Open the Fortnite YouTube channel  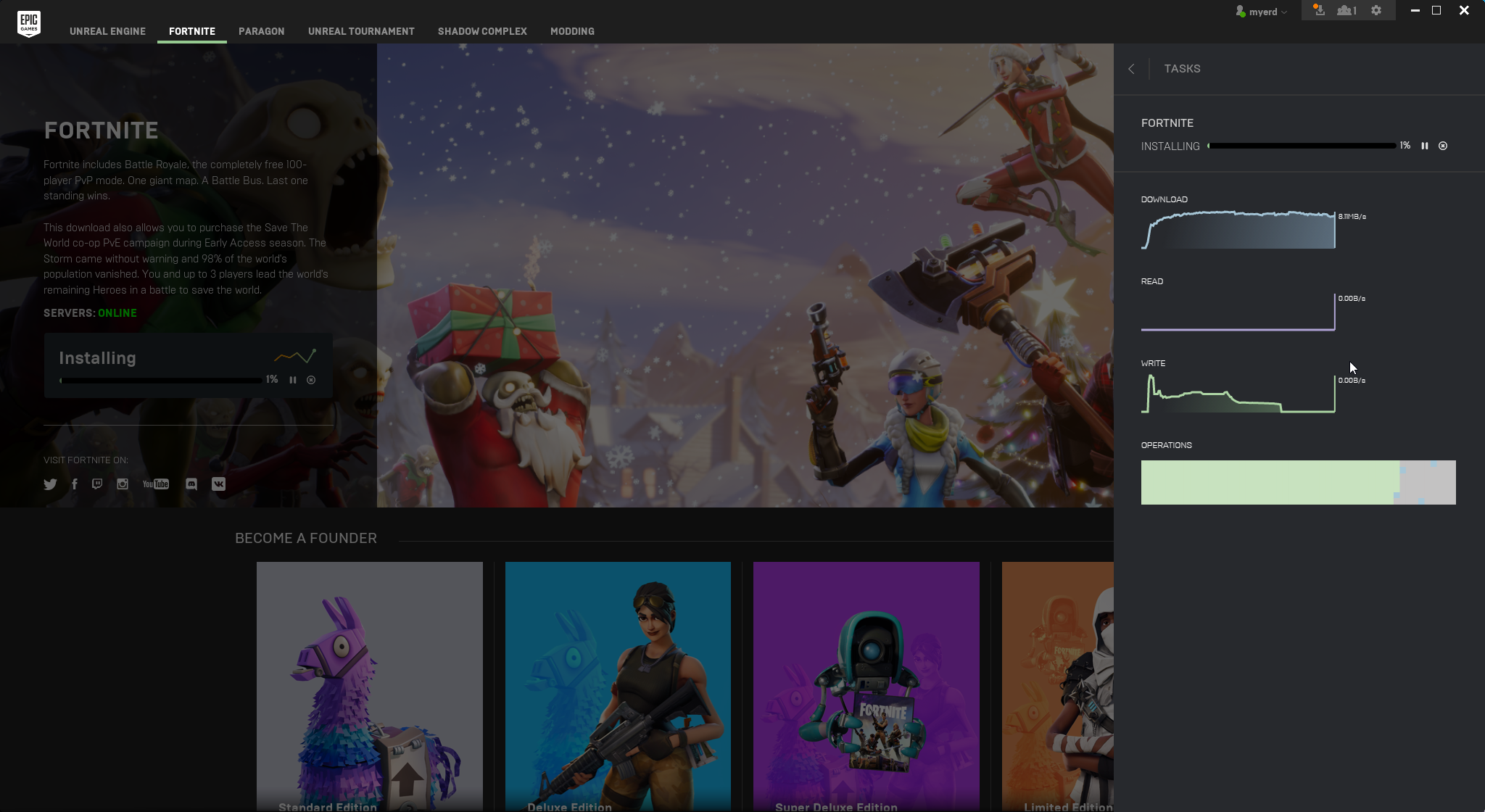point(156,484)
